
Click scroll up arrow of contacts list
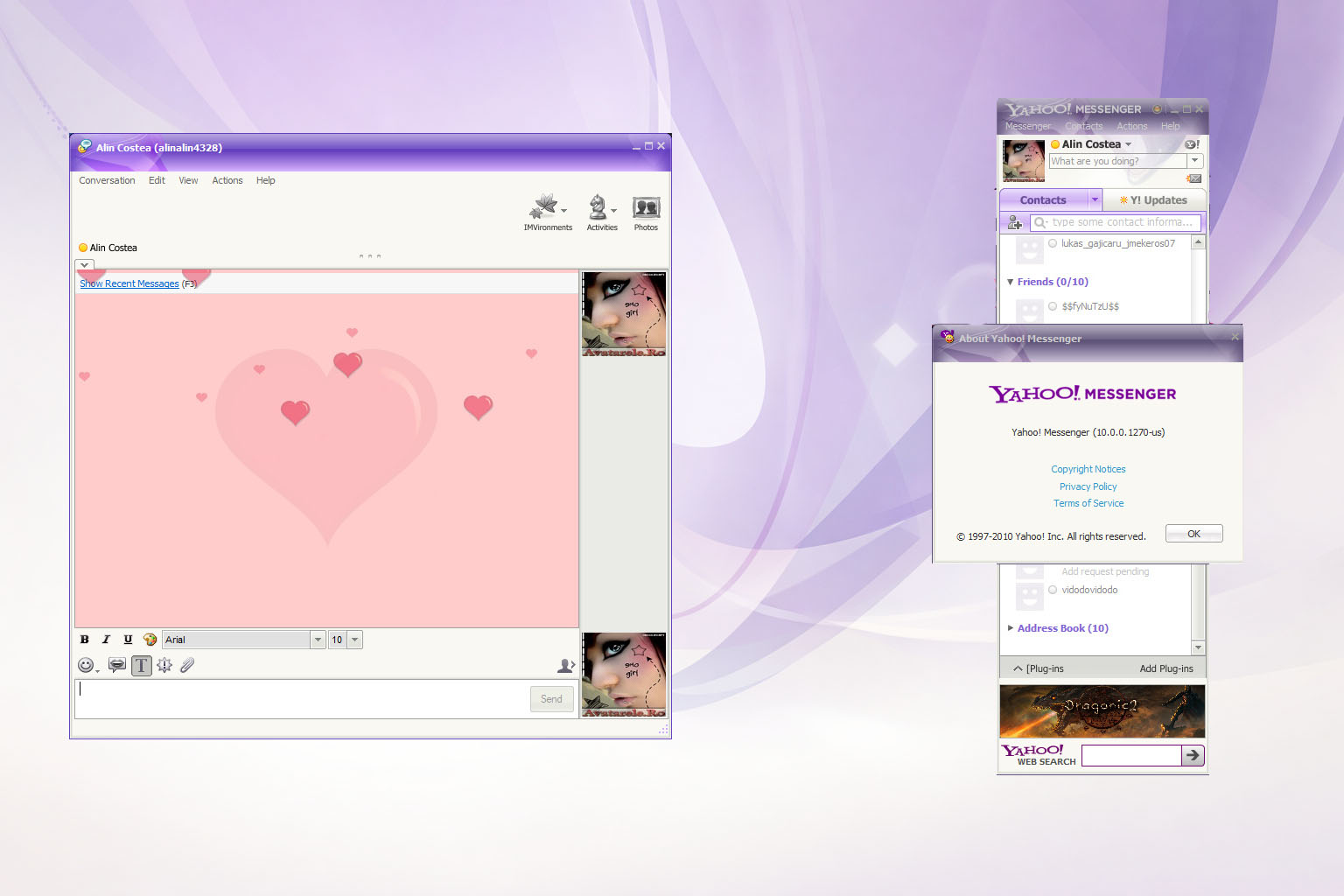pyautogui.click(x=1199, y=241)
